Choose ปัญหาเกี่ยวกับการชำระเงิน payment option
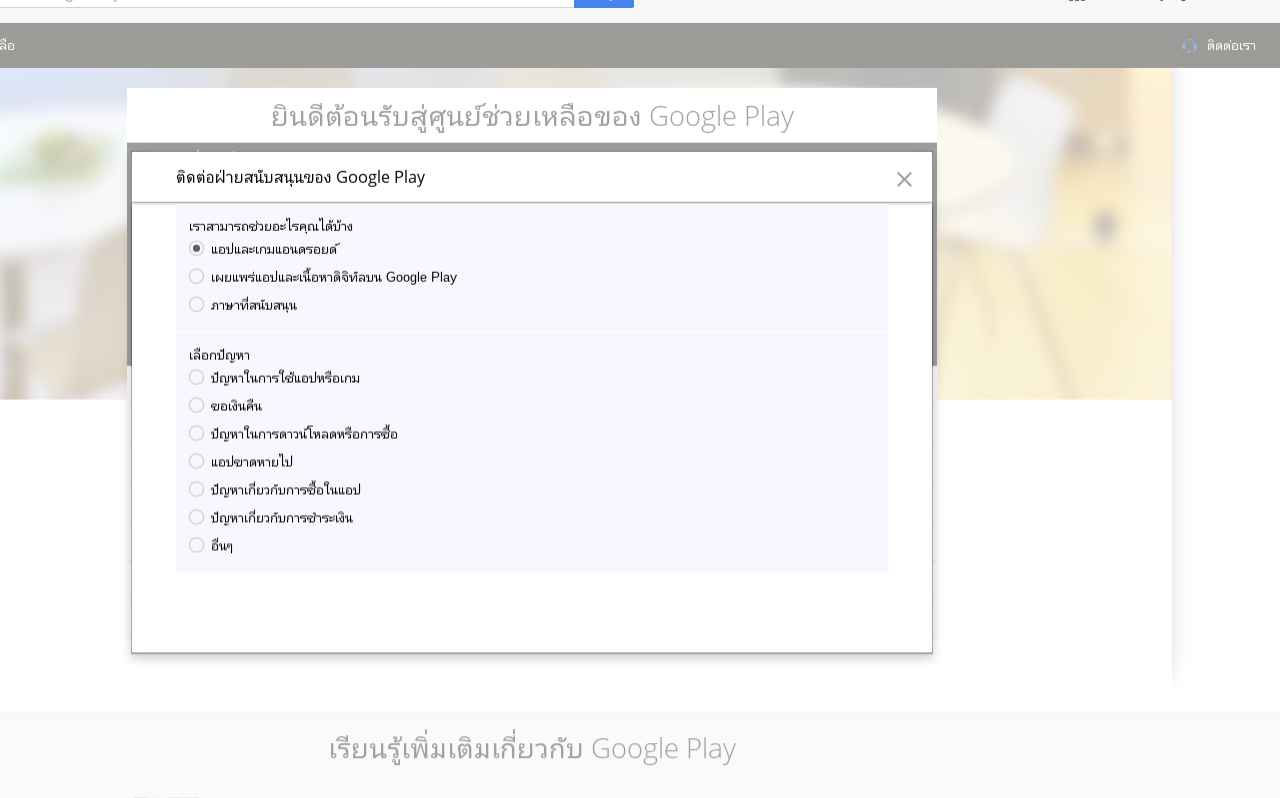This screenshot has height=798, width=1280. tap(197, 517)
